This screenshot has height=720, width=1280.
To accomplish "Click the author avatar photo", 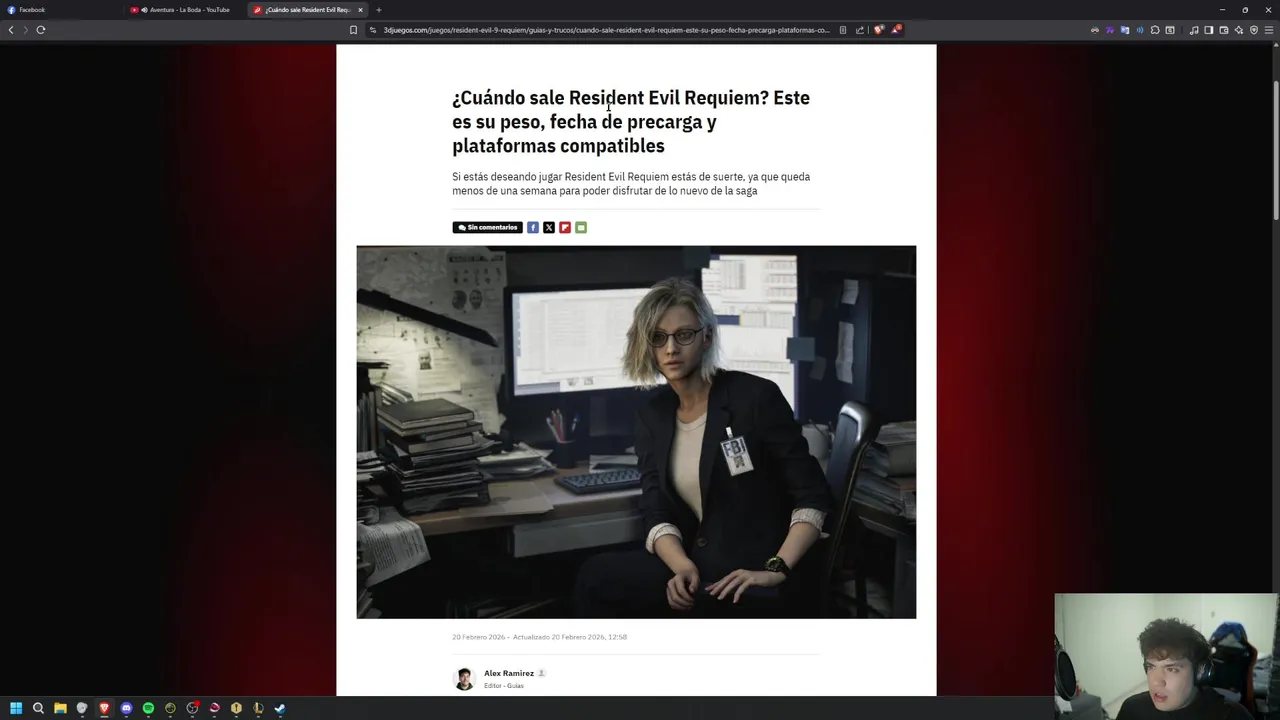I will coord(464,679).
